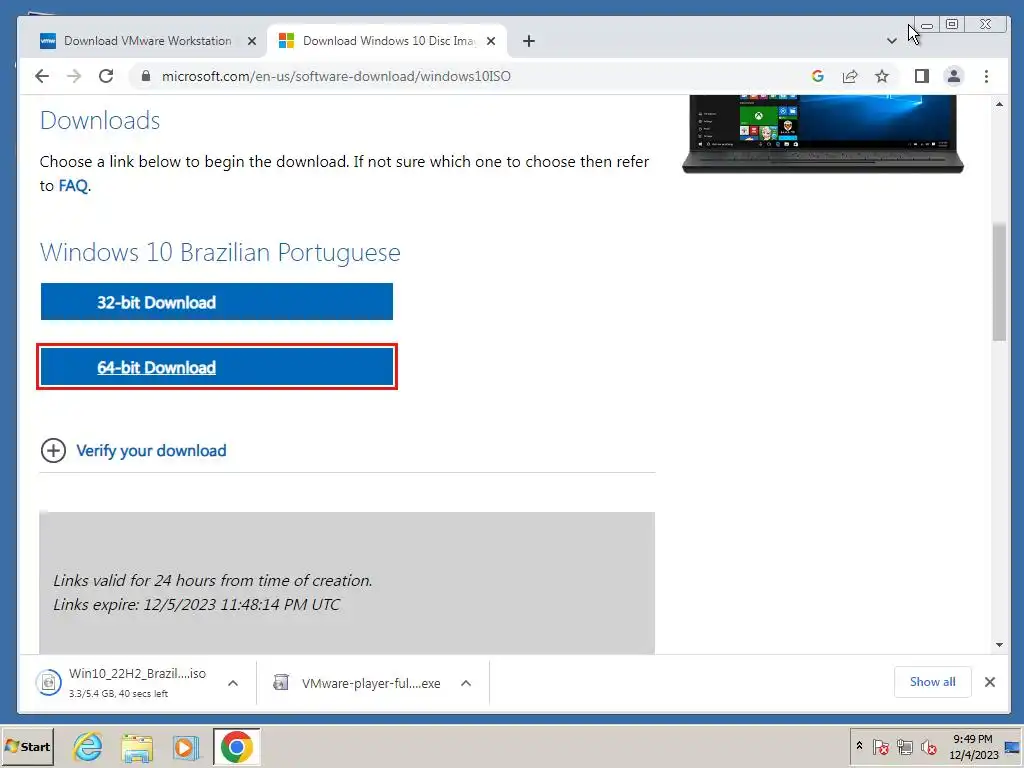This screenshot has width=1024, height=768.
Task: Open Windows Explorer folder from taskbar
Action: pos(137,747)
